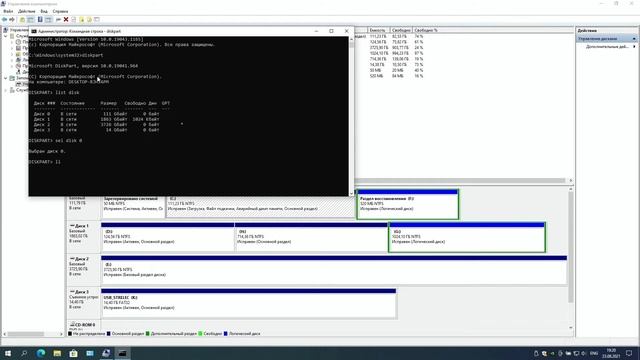Select Зарезервировано системой partition on Disk 0
The width and height of the screenshot is (640, 360).
(x=133, y=207)
